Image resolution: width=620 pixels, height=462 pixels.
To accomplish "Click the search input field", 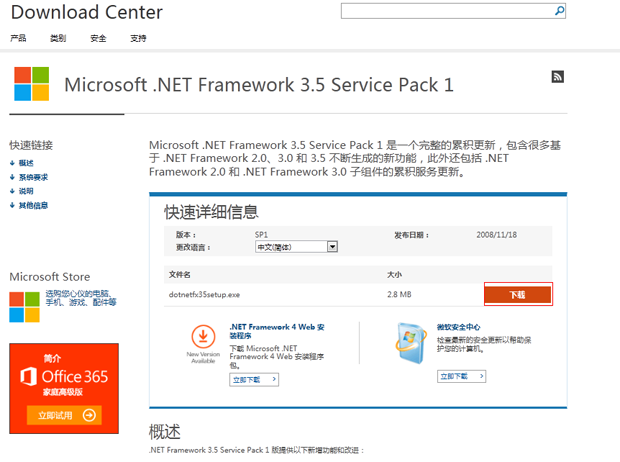I will [x=446, y=11].
